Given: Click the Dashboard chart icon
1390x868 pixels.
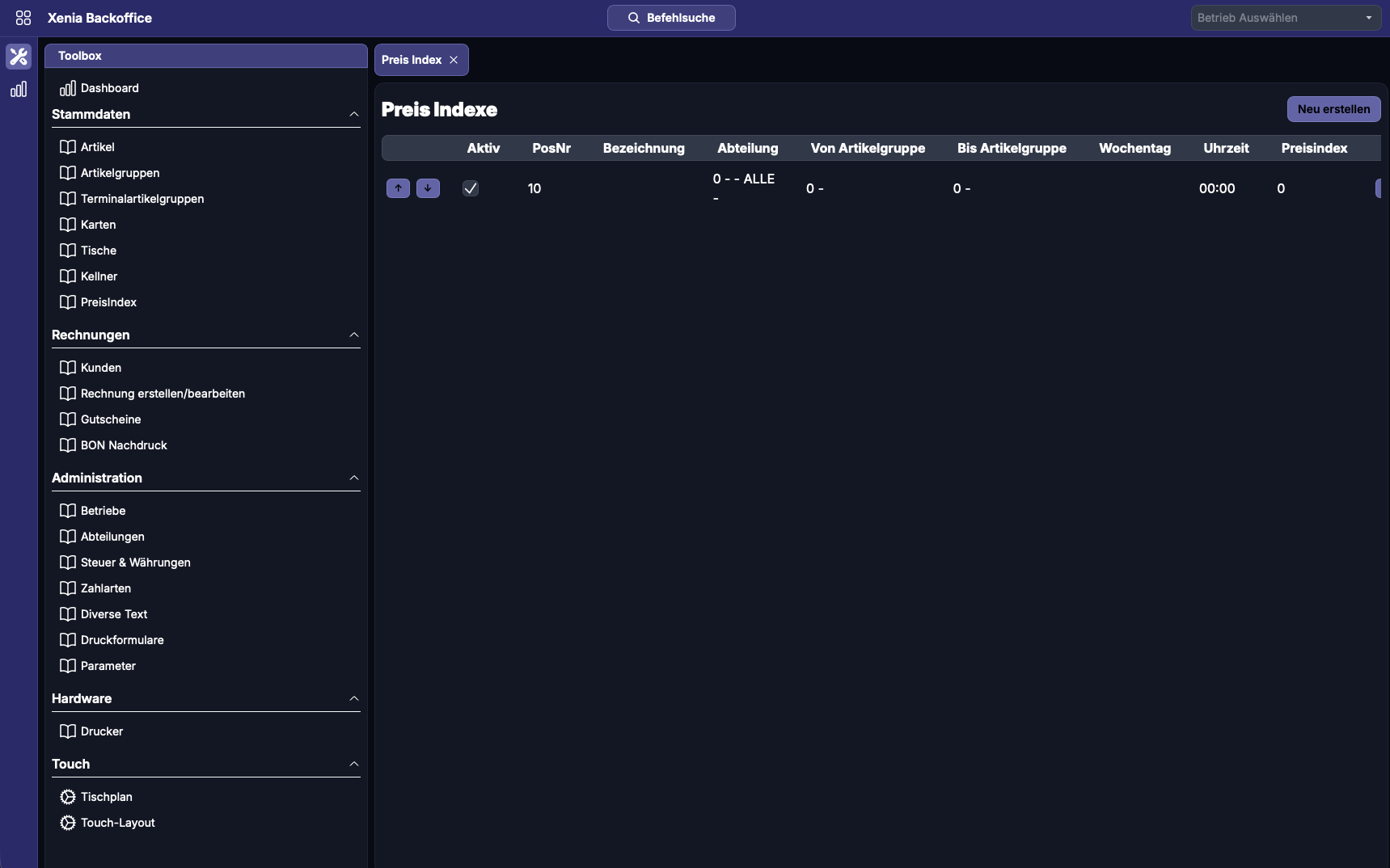Looking at the screenshot, I should pyautogui.click(x=68, y=88).
